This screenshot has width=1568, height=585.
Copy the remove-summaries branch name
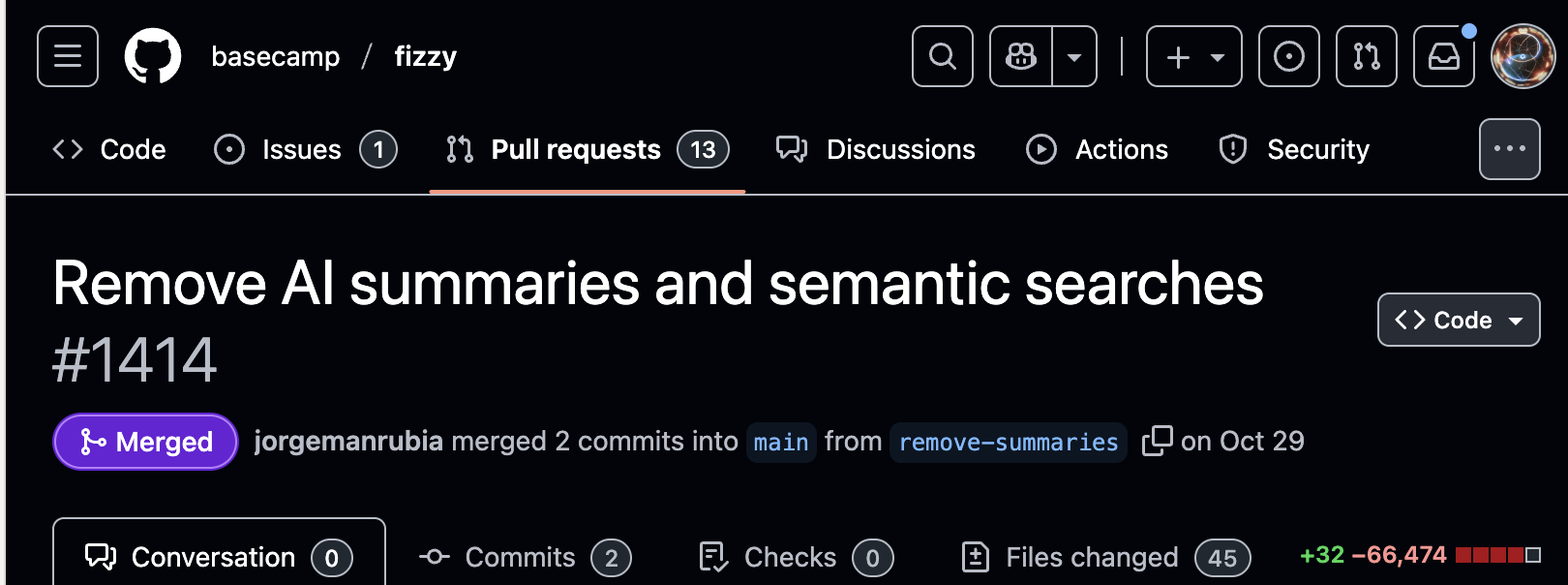point(1157,441)
